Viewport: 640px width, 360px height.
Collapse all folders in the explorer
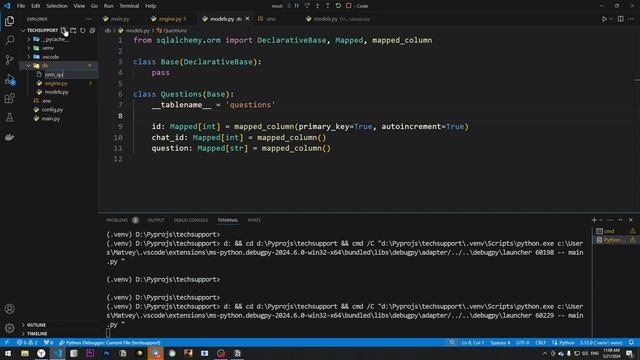tap(92, 30)
